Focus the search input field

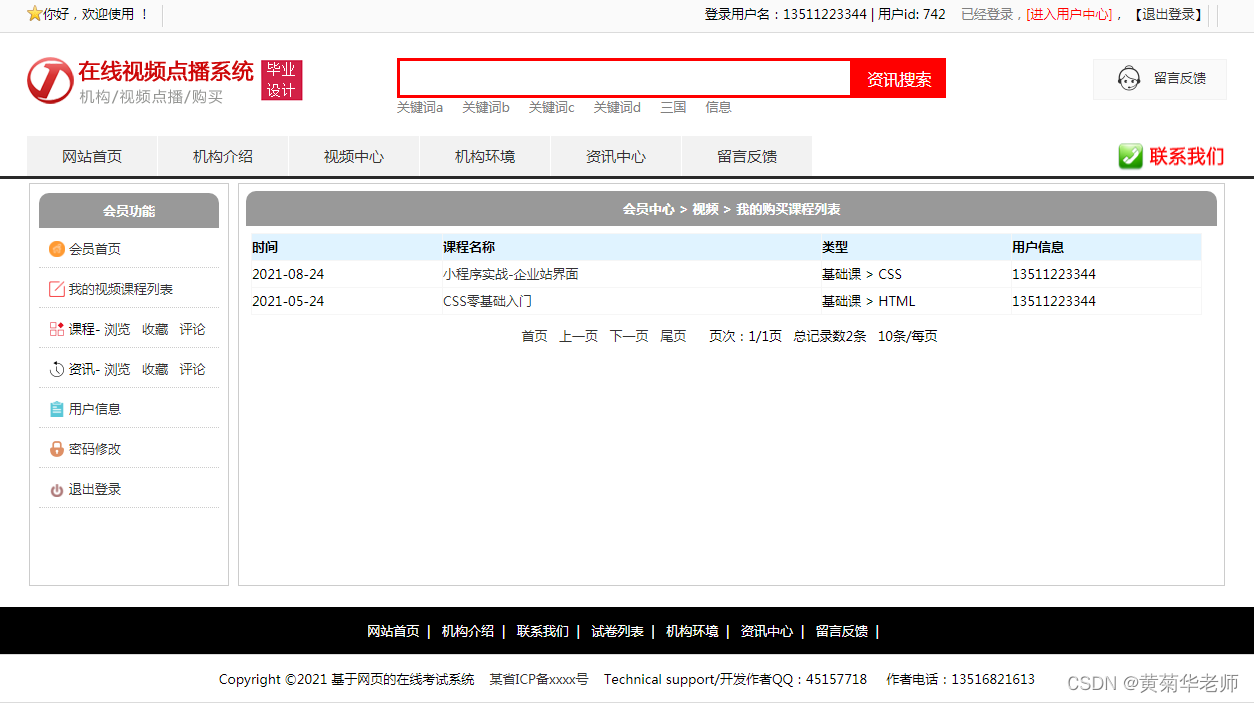(x=624, y=78)
